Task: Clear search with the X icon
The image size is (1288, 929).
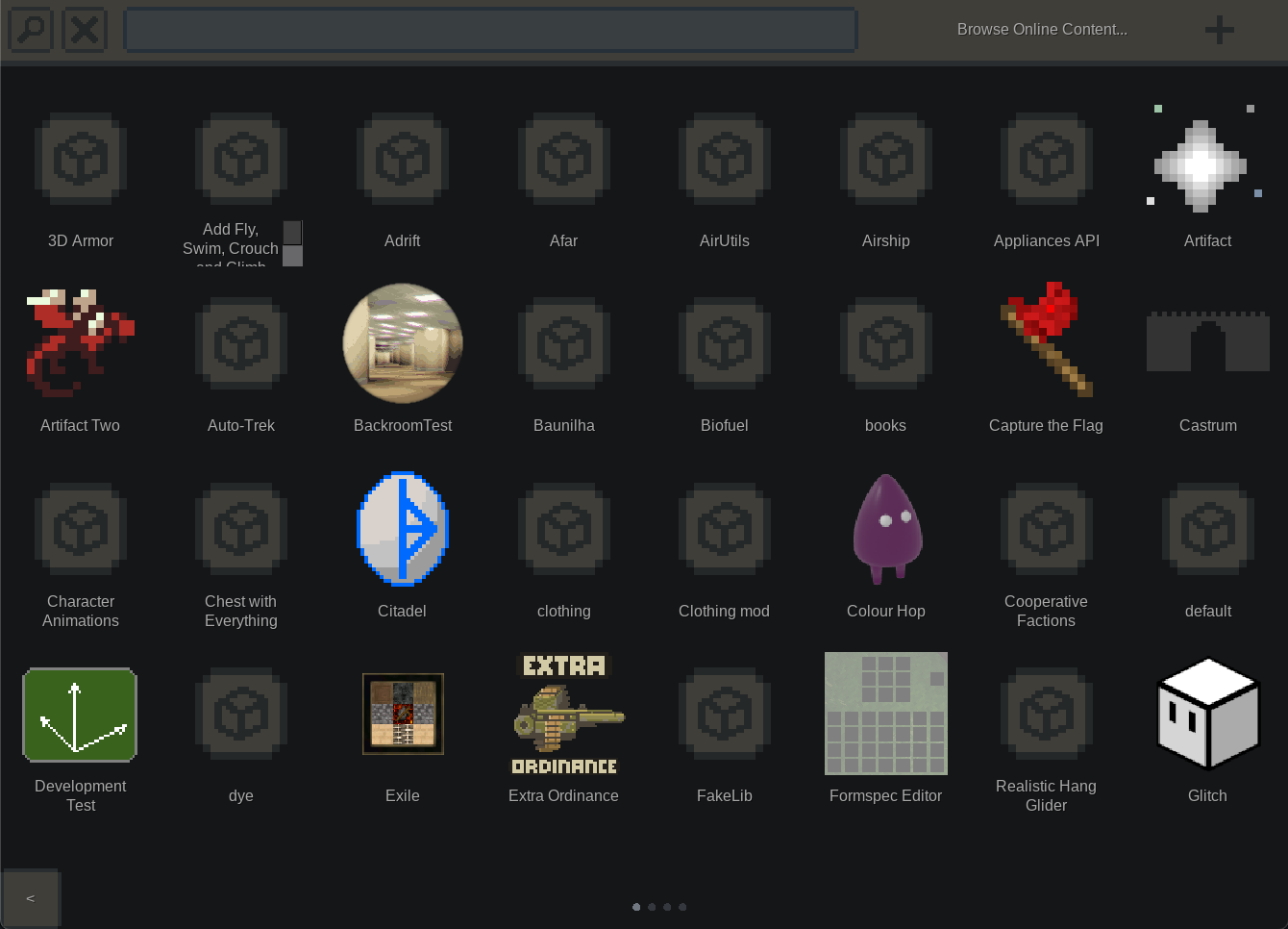Action: pyautogui.click(x=85, y=30)
